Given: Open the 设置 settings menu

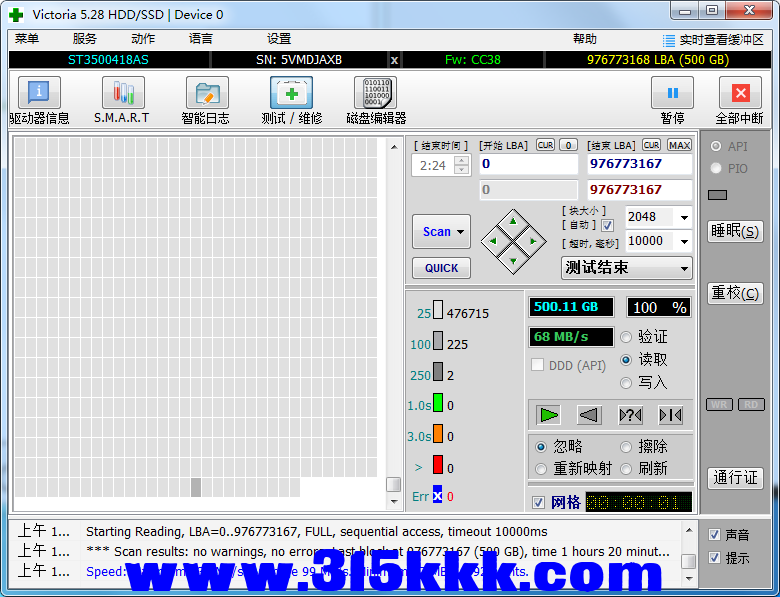Looking at the screenshot, I should pyautogui.click(x=279, y=39).
